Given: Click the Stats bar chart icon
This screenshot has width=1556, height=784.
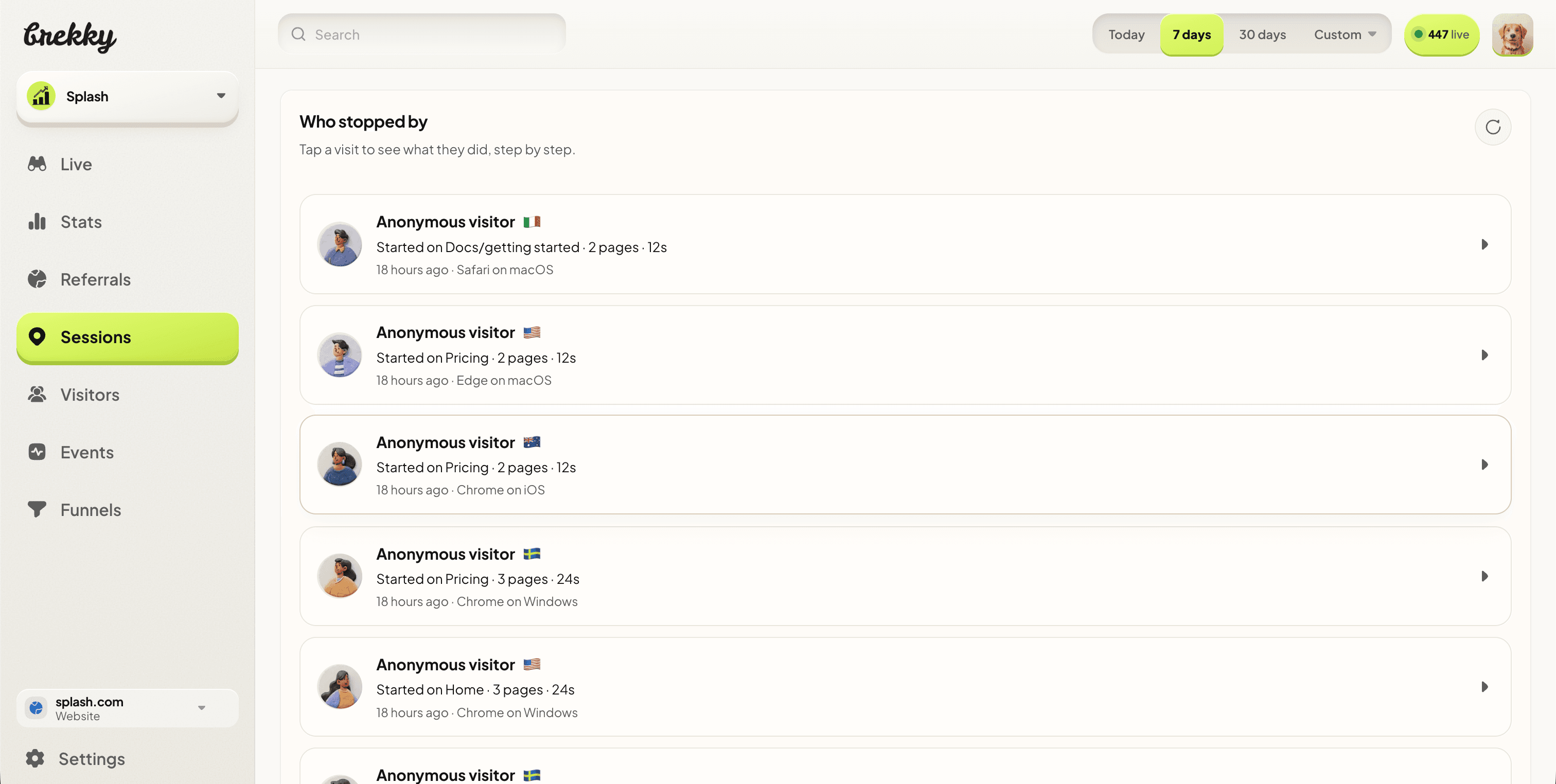Looking at the screenshot, I should [37, 222].
